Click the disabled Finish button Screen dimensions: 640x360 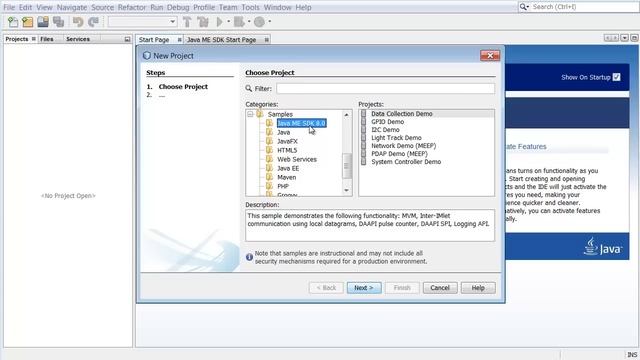[402, 288]
